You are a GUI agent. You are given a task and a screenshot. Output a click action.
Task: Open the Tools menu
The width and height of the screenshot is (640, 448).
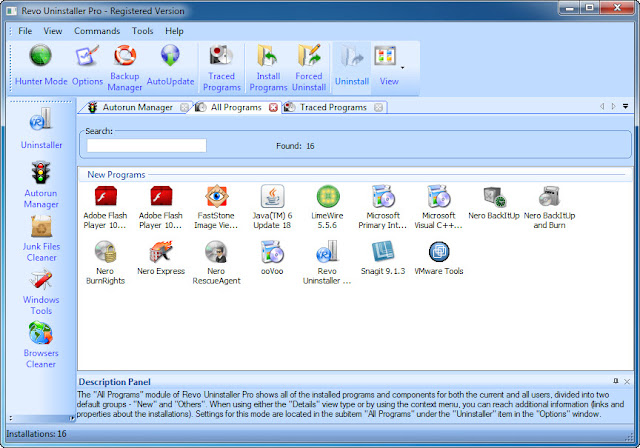142,31
